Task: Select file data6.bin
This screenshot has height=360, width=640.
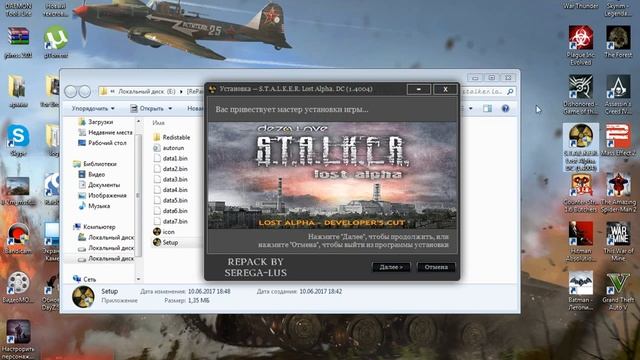Action: tap(170, 211)
